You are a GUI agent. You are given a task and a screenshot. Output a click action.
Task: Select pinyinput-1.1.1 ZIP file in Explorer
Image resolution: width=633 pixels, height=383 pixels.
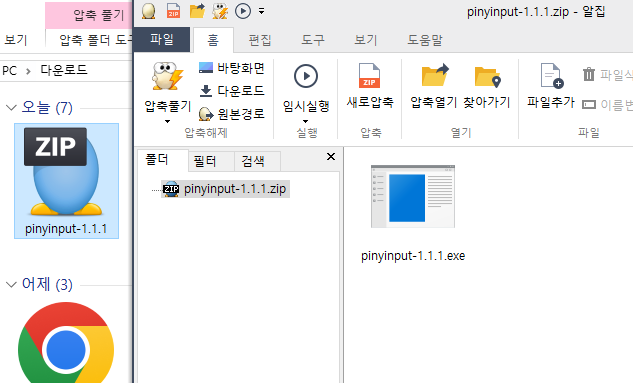pyautogui.click(x=67, y=181)
